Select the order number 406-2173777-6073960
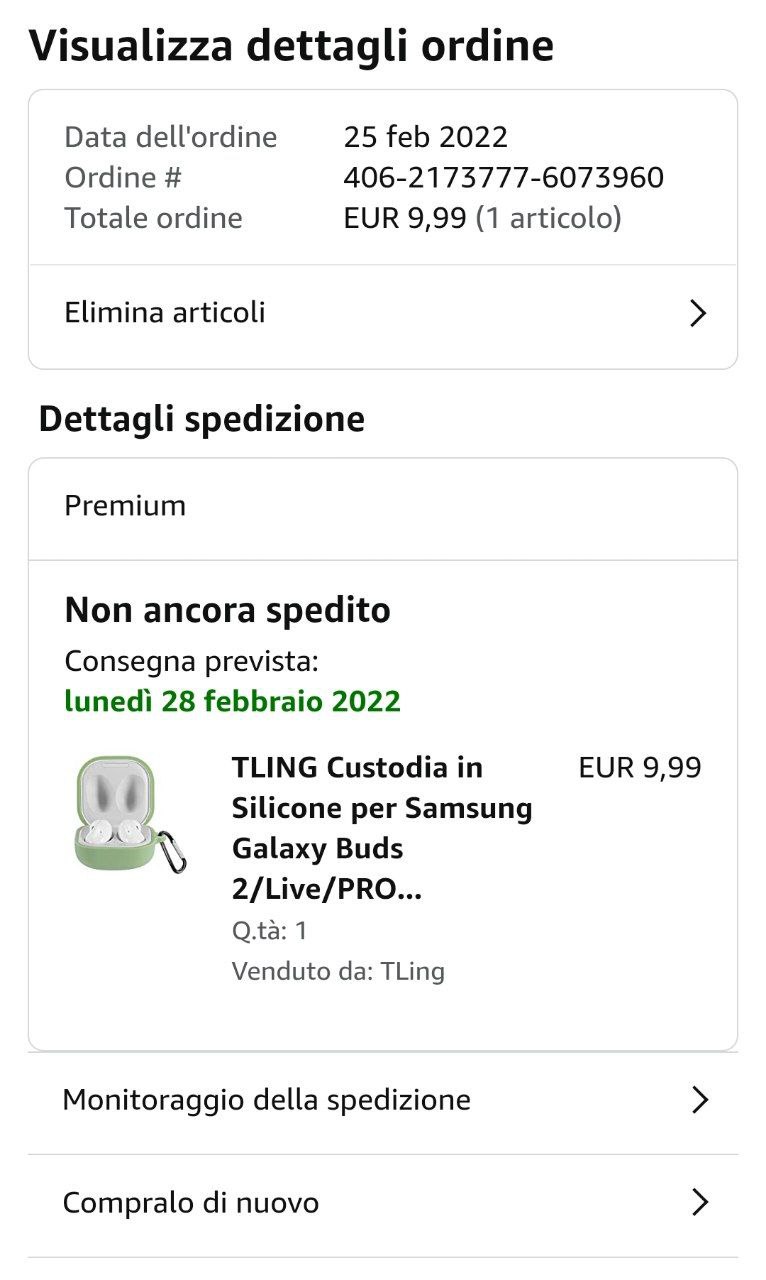 tap(503, 178)
